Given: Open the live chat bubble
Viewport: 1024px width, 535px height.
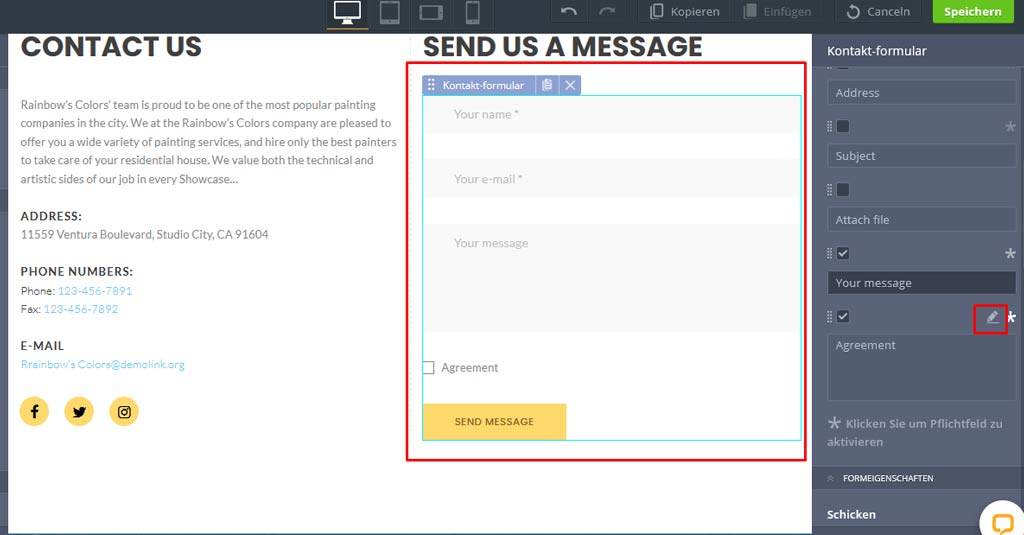Looking at the screenshot, I should [x=1001, y=521].
